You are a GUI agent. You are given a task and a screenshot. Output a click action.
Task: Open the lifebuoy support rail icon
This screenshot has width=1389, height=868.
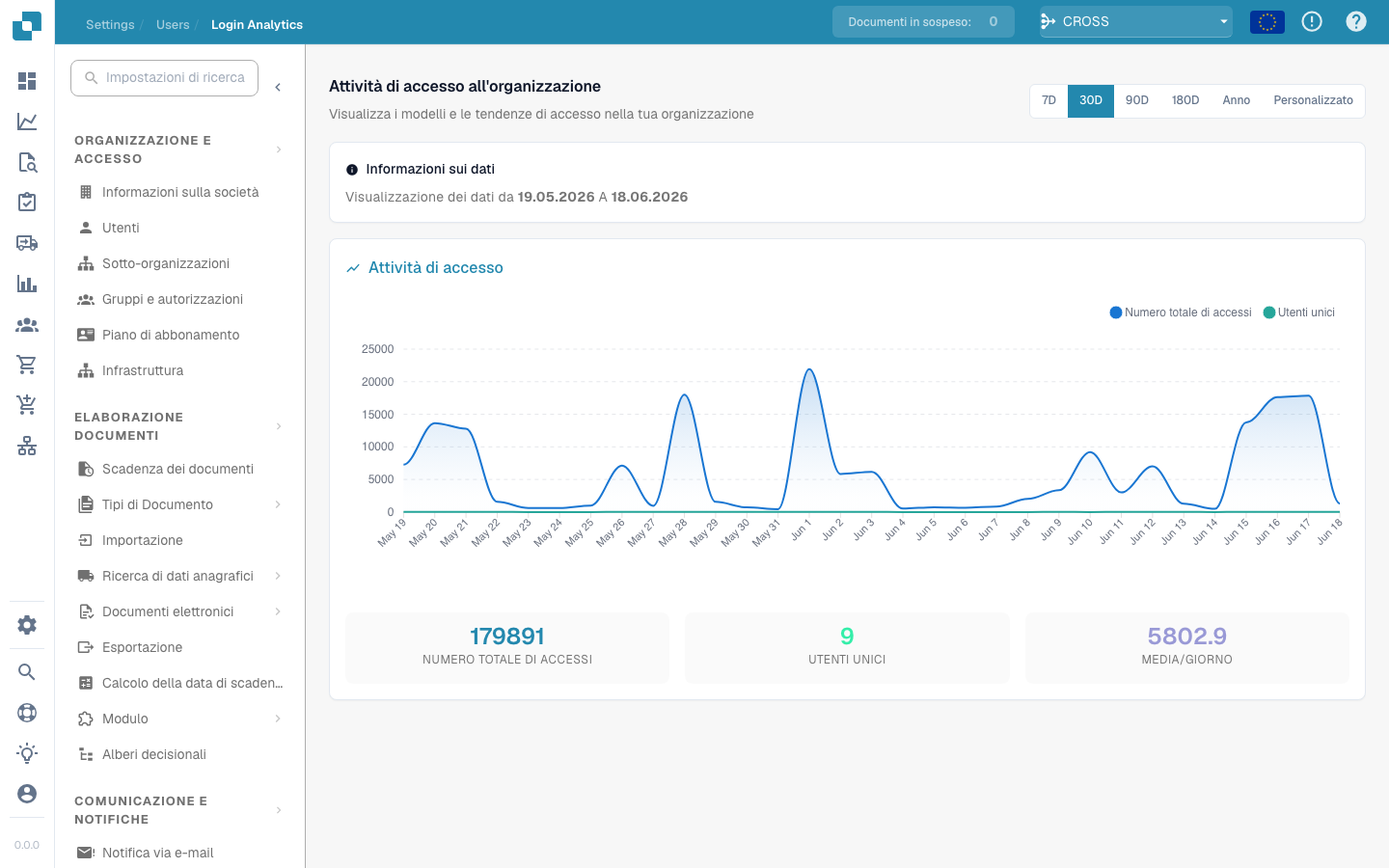tap(27, 713)
